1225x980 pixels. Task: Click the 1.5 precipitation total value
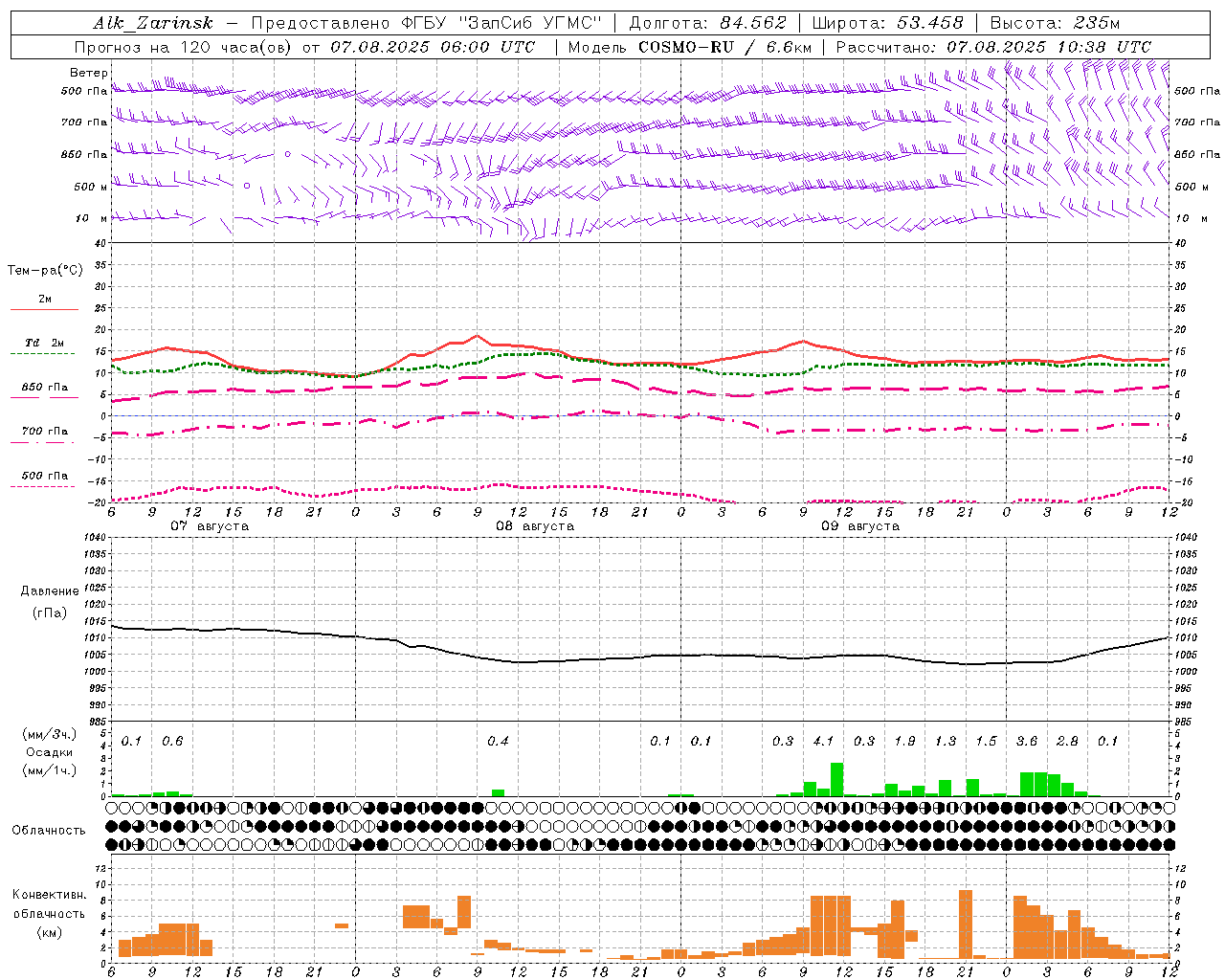(986, 741)
